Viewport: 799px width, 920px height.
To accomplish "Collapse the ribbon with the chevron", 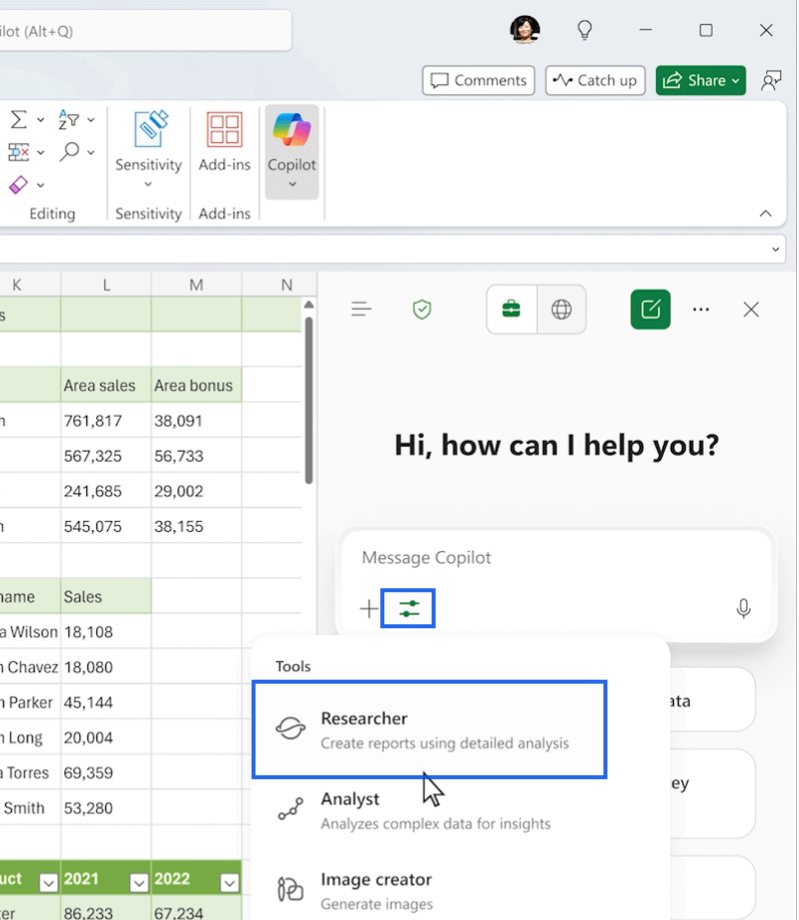I will (x=765, y=213).
